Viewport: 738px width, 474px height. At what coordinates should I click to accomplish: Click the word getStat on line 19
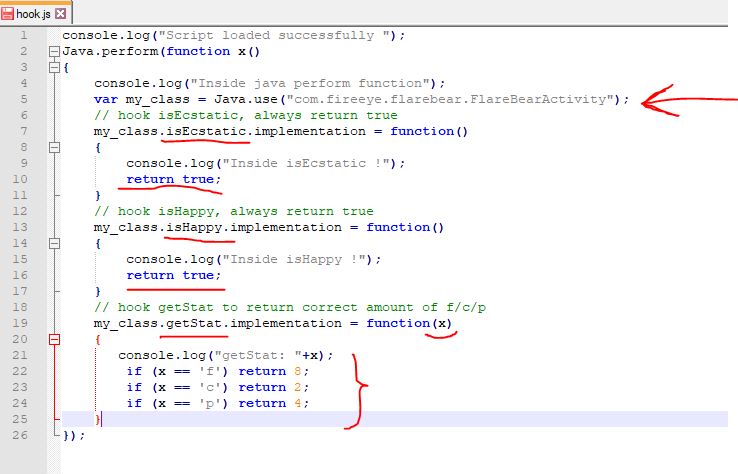tap(194, 323)
